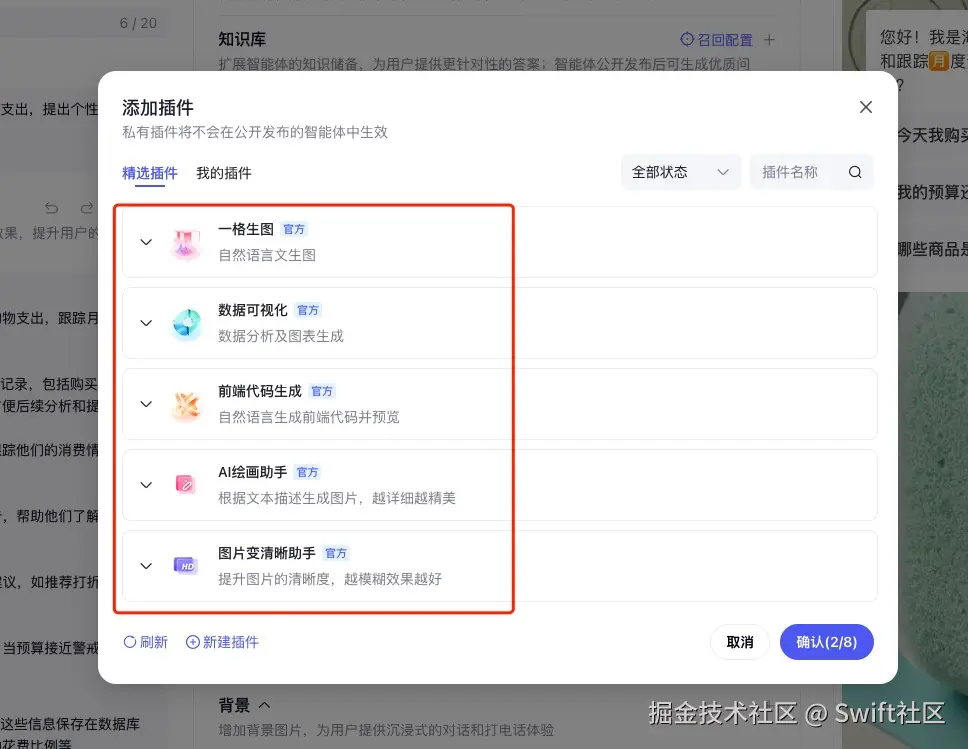Click the description 提升图片的清晰度，越模糊效果越好
This screenshot has height=749, width=968.
pos(330,579)
